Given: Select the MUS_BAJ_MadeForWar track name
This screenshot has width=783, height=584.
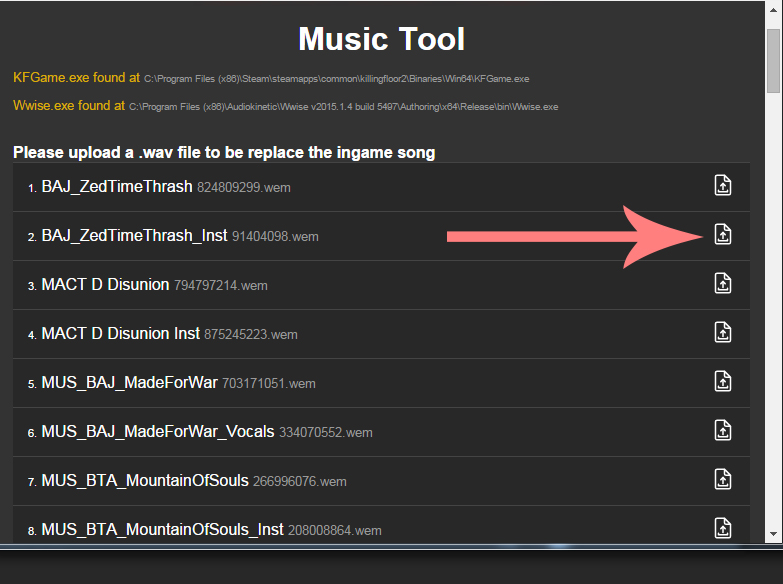Looking at the screenshot, I should (x=130, y=382).
